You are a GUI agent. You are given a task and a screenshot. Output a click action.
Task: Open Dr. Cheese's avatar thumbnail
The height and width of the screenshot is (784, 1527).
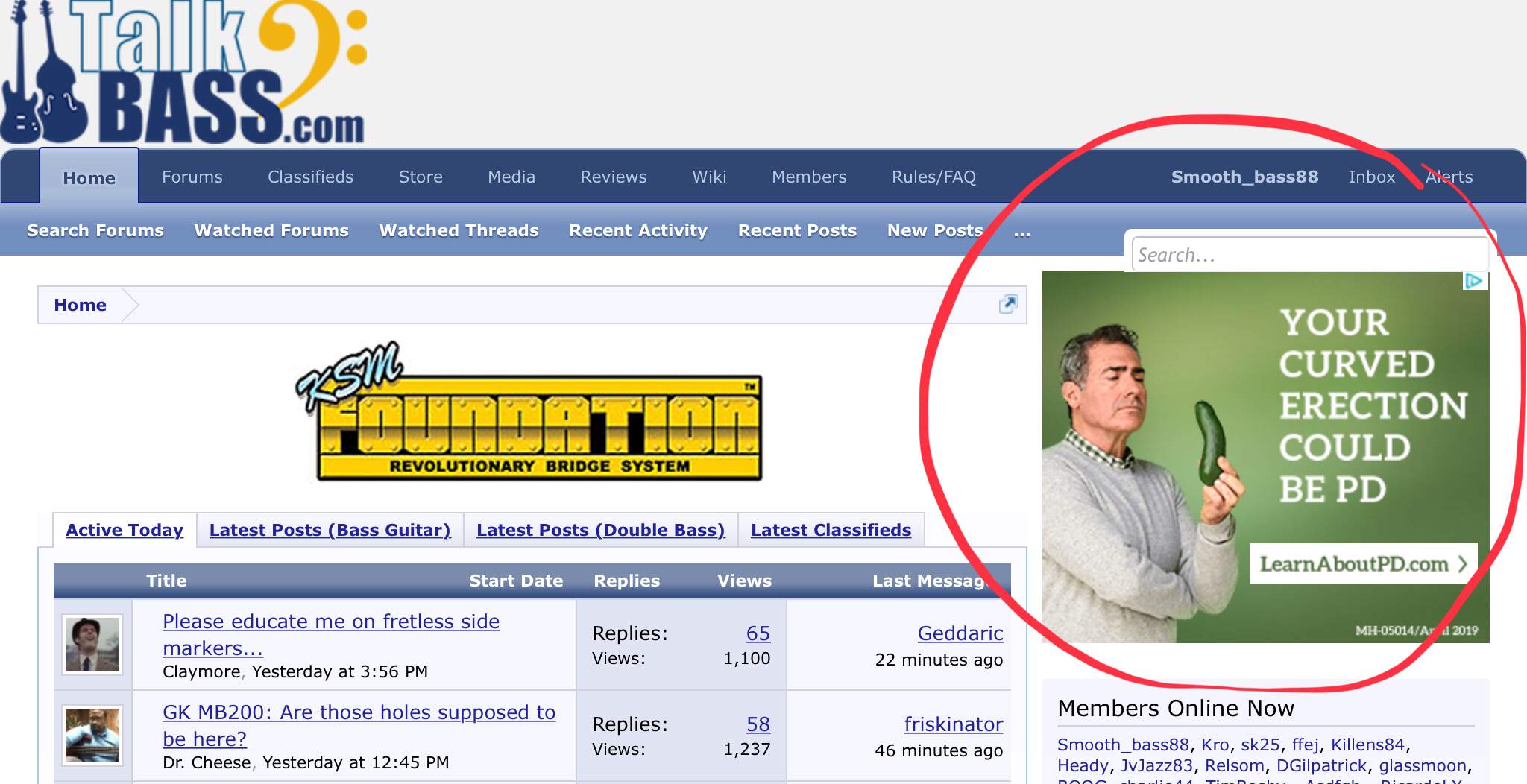[92, 736]
